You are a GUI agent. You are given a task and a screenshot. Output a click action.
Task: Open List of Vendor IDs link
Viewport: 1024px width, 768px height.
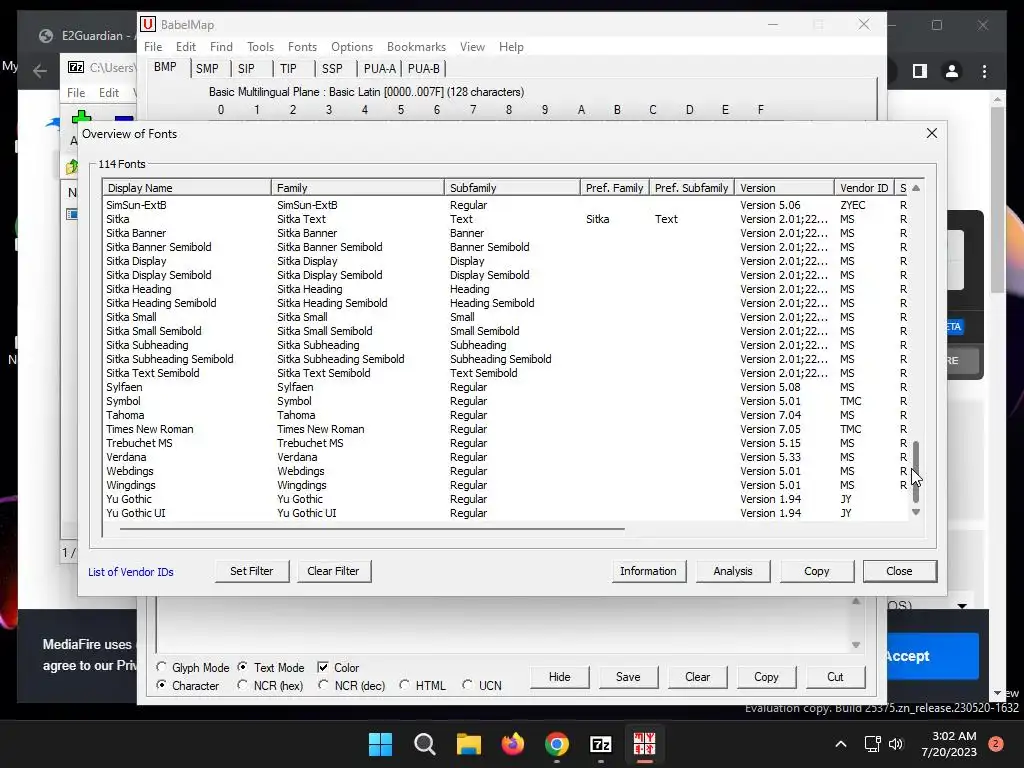[131, 572]
